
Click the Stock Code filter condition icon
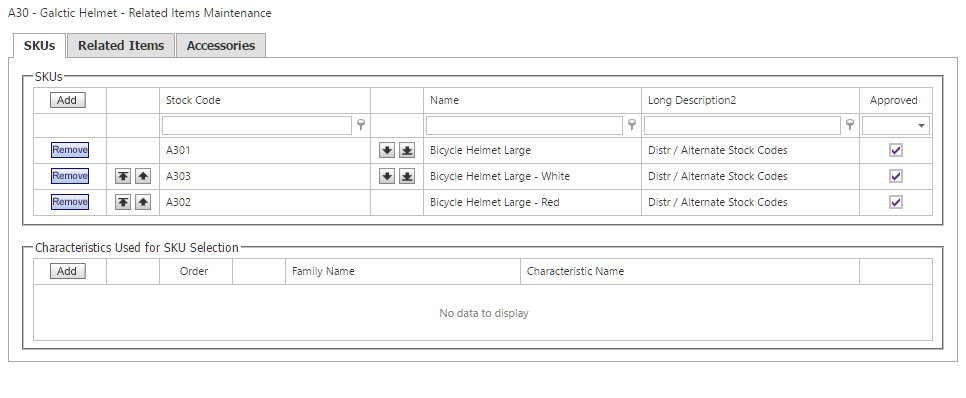pyautogui.click(x=361, y=125)
